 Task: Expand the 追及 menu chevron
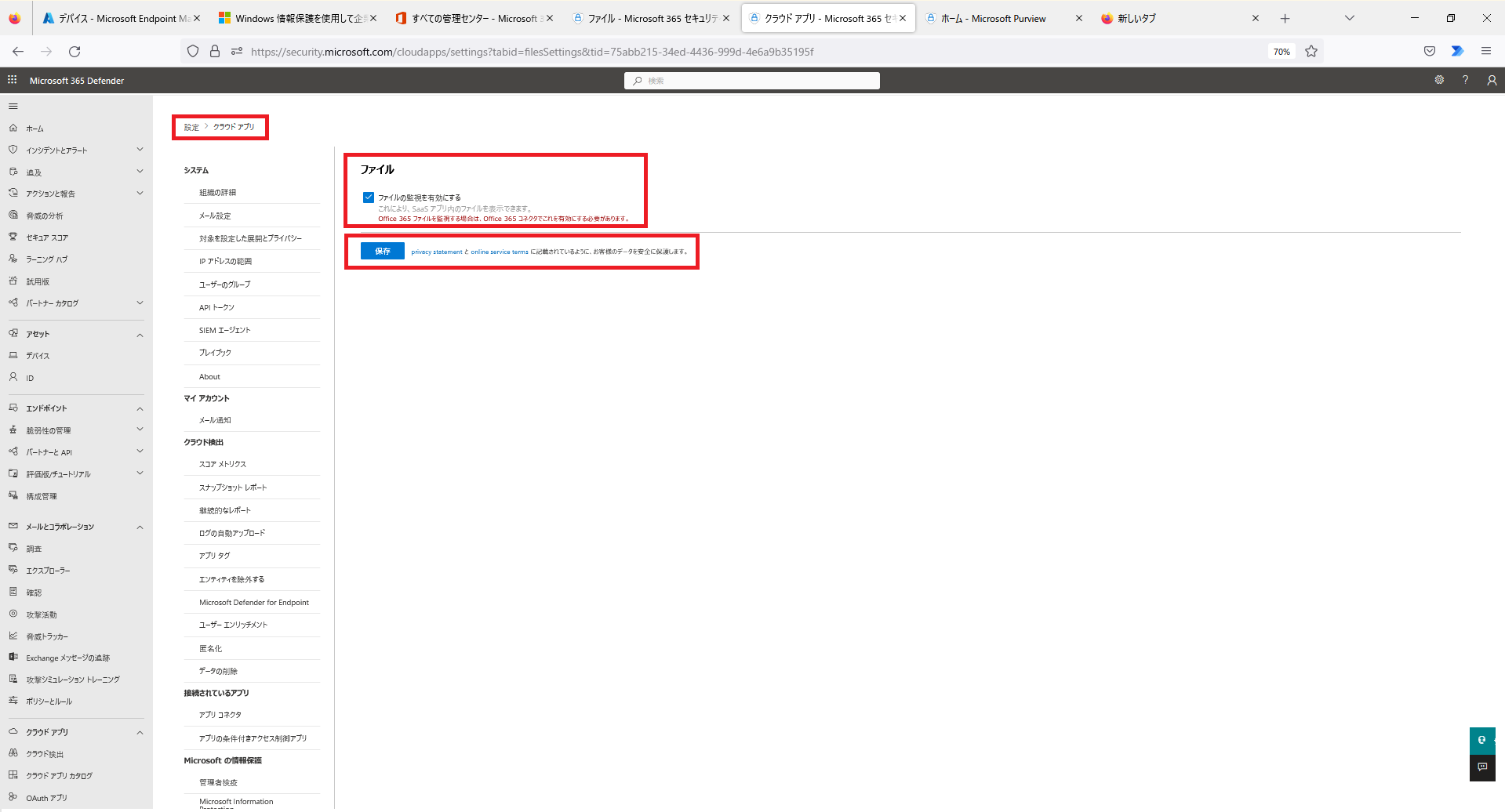pyautogui.click(x=140, y=171)
